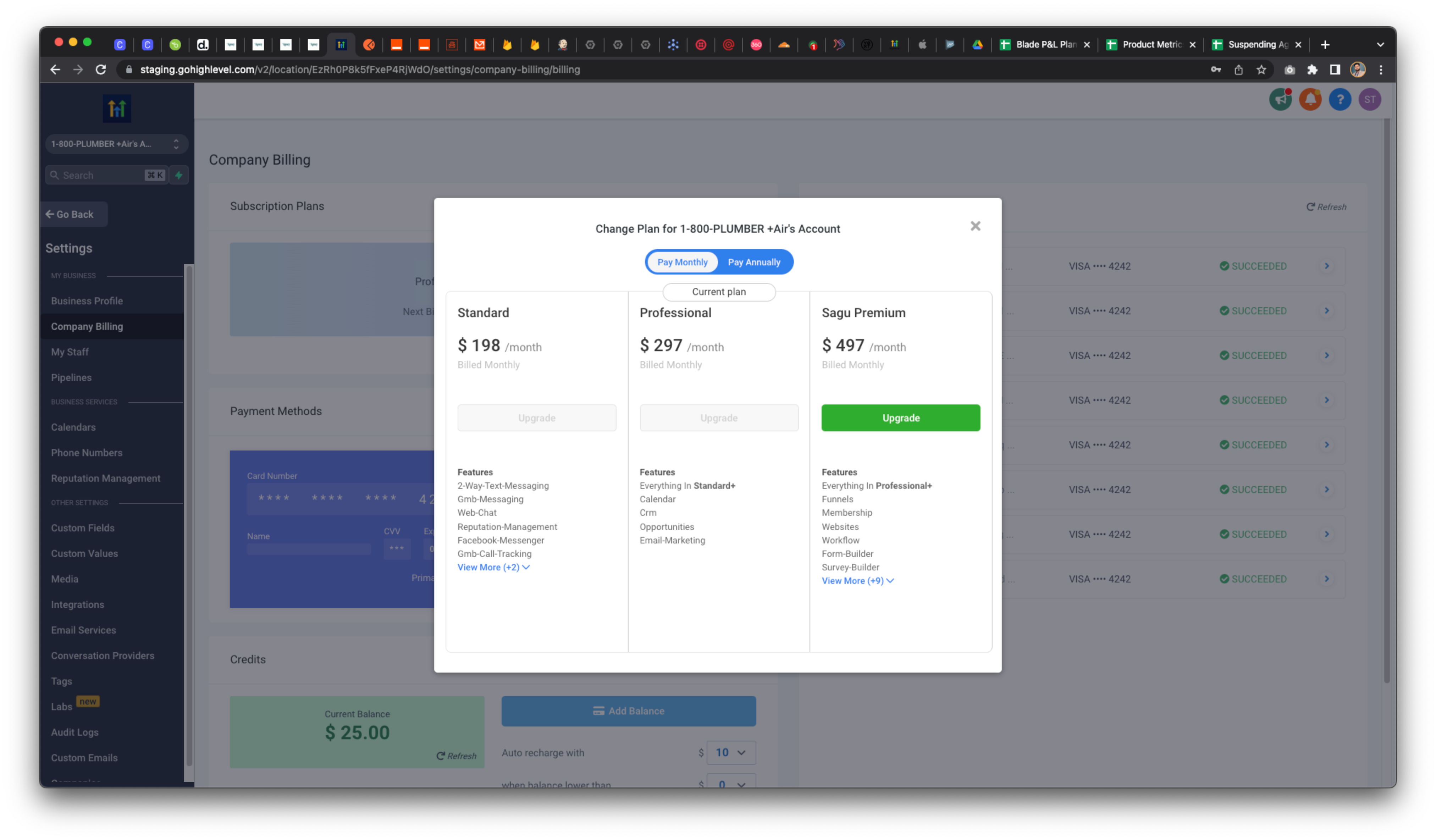Toggle Pay Monthly billing option

[x=682, y=262]
